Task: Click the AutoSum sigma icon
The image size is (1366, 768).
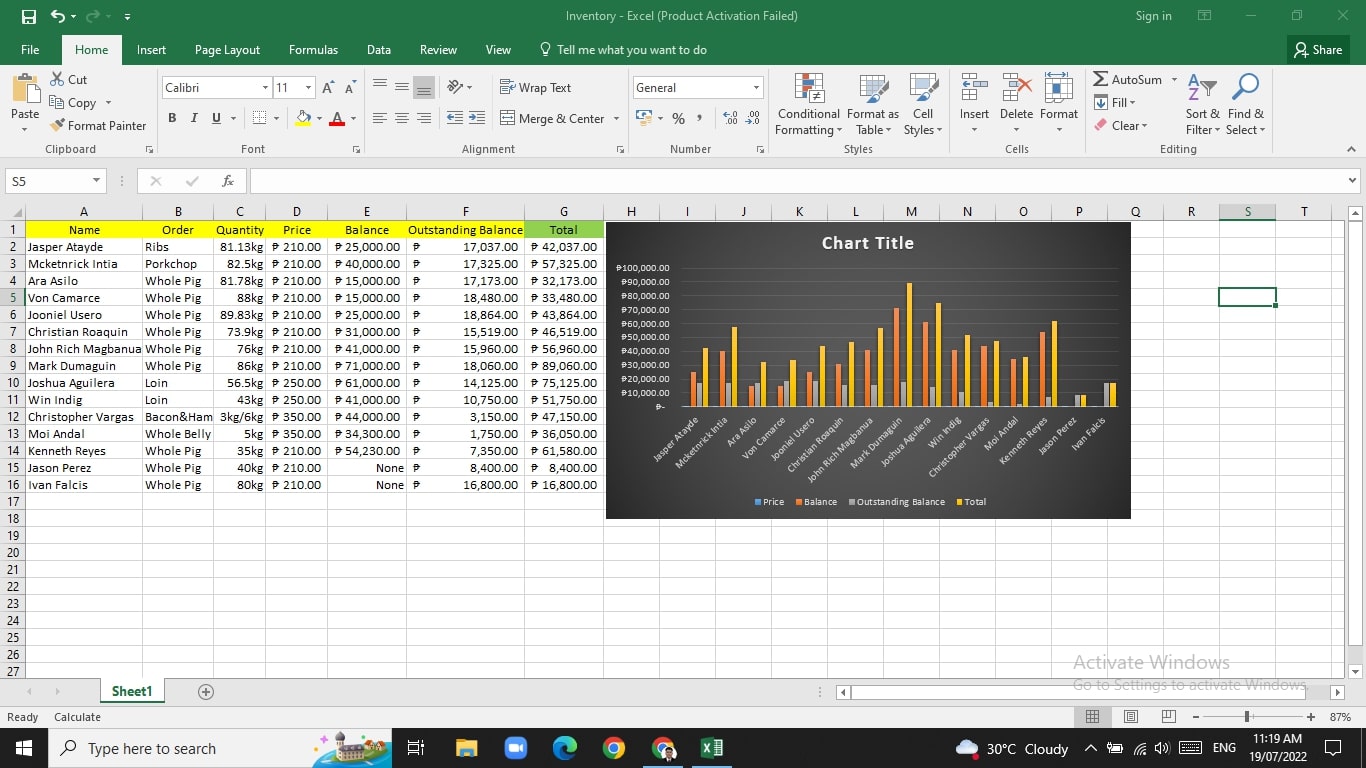Action: tap(1100, 79)
